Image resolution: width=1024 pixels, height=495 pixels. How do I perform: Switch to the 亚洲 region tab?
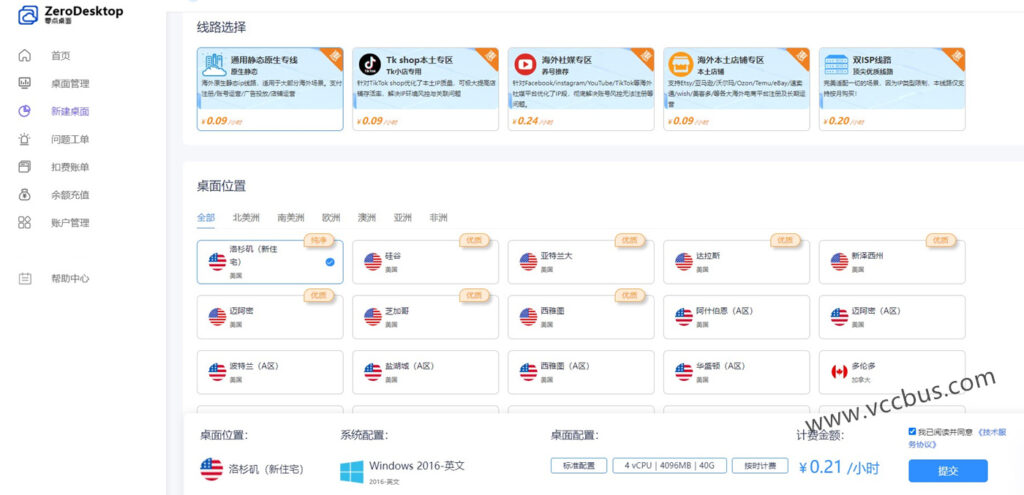[402, 217]
